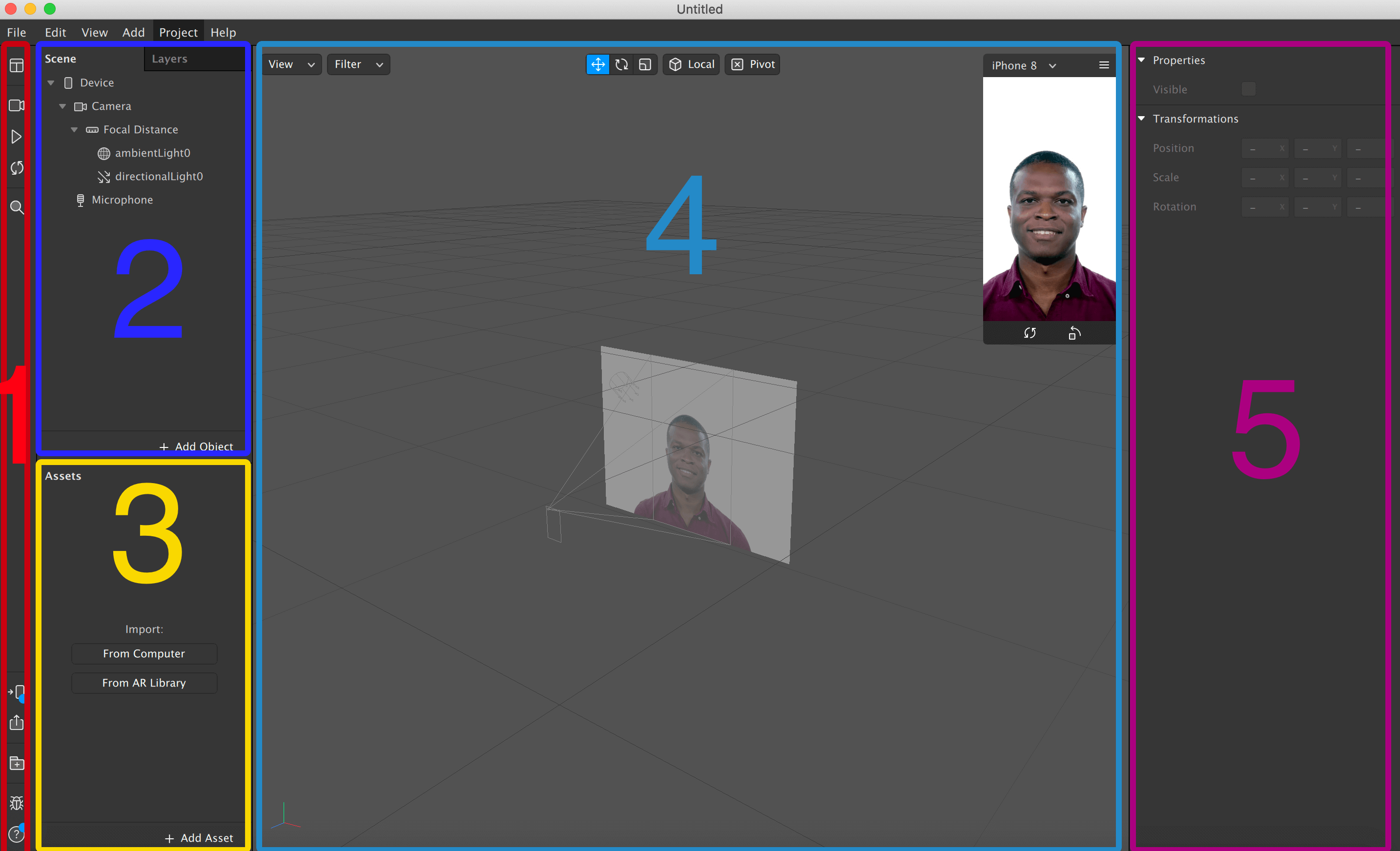Image resolution: width=1400 pixels, height=851 pixels.
Task: Open search from the left sidebar
Action: [x=17, y=207]
